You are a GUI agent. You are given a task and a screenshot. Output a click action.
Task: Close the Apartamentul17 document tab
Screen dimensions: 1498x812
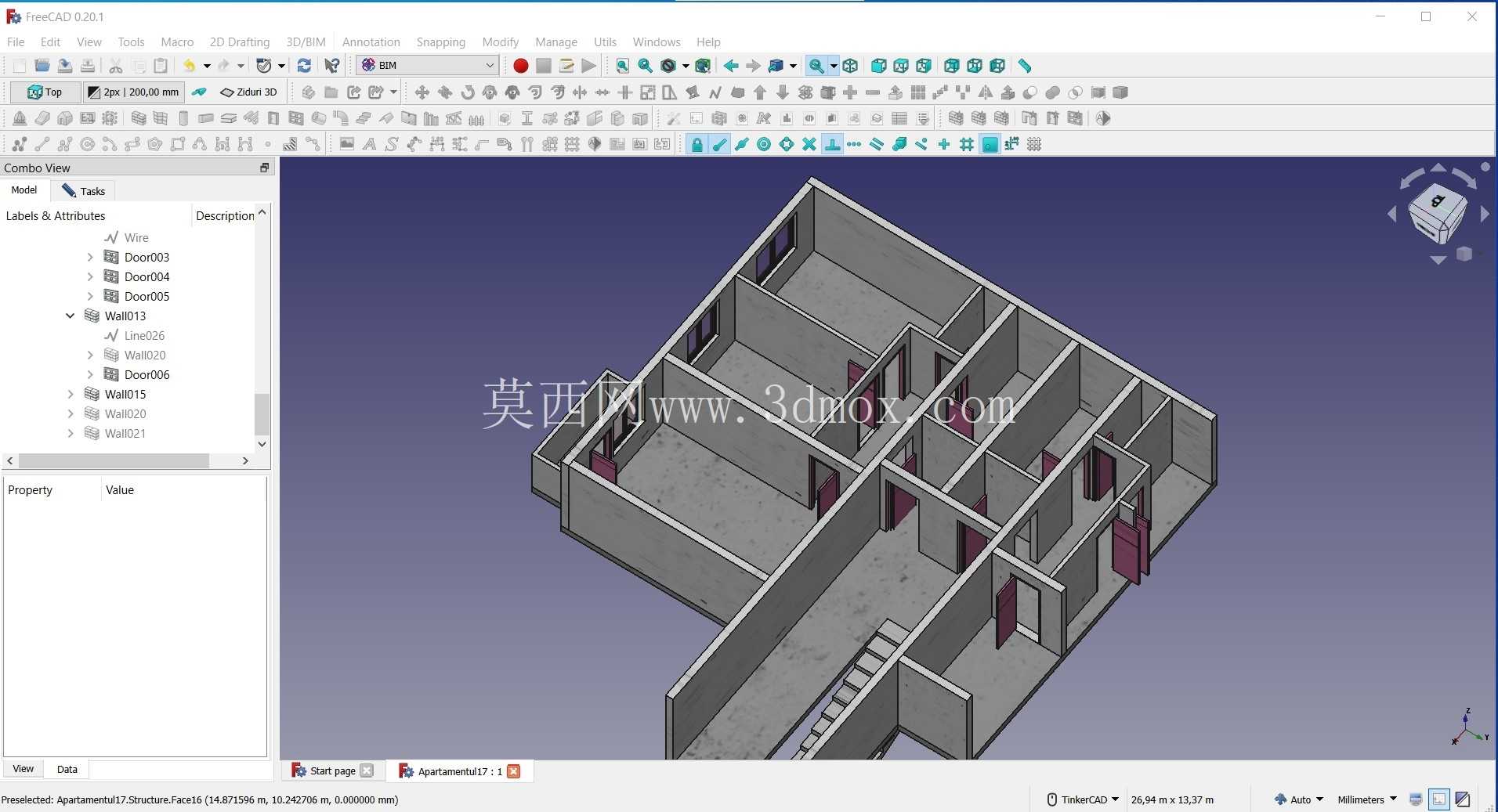(x=514, y=771)
